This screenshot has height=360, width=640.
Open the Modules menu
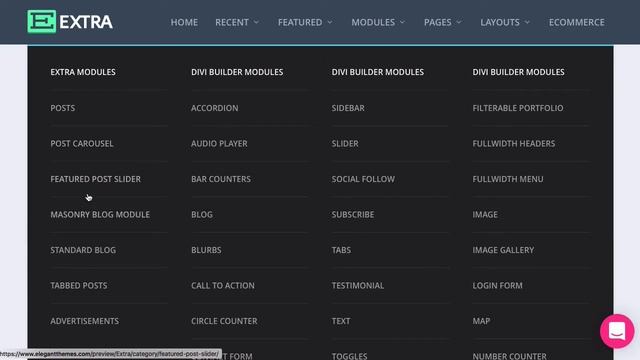click(373, 22)
